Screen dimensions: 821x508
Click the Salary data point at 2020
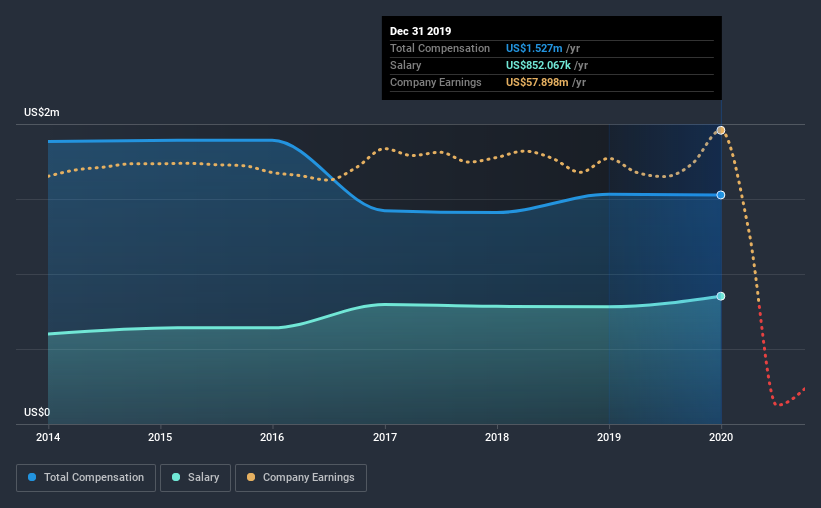coord(721,296)
